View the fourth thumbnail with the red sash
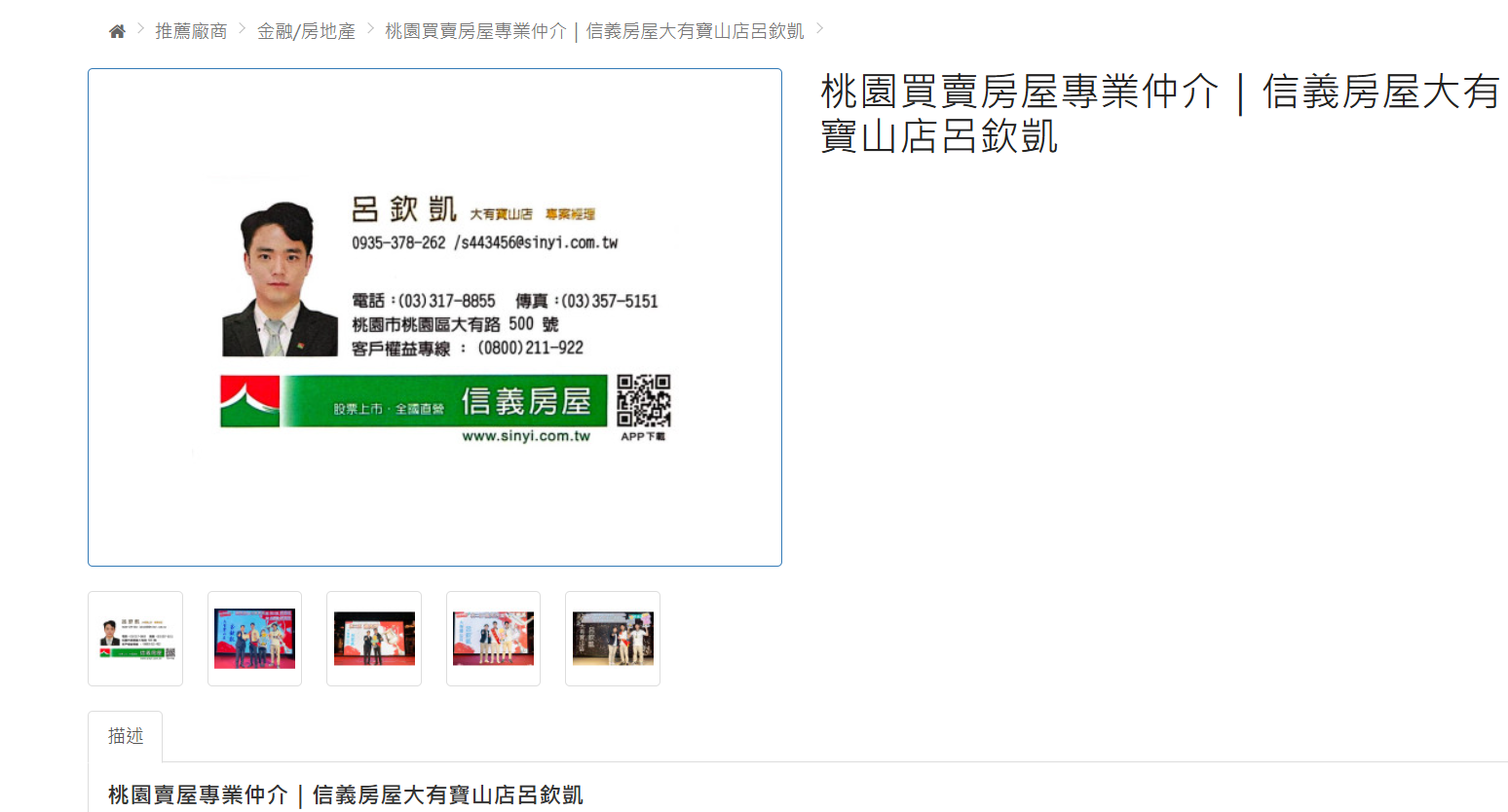1508x812 pixels. pyautogui.click(x=493, y=639)
